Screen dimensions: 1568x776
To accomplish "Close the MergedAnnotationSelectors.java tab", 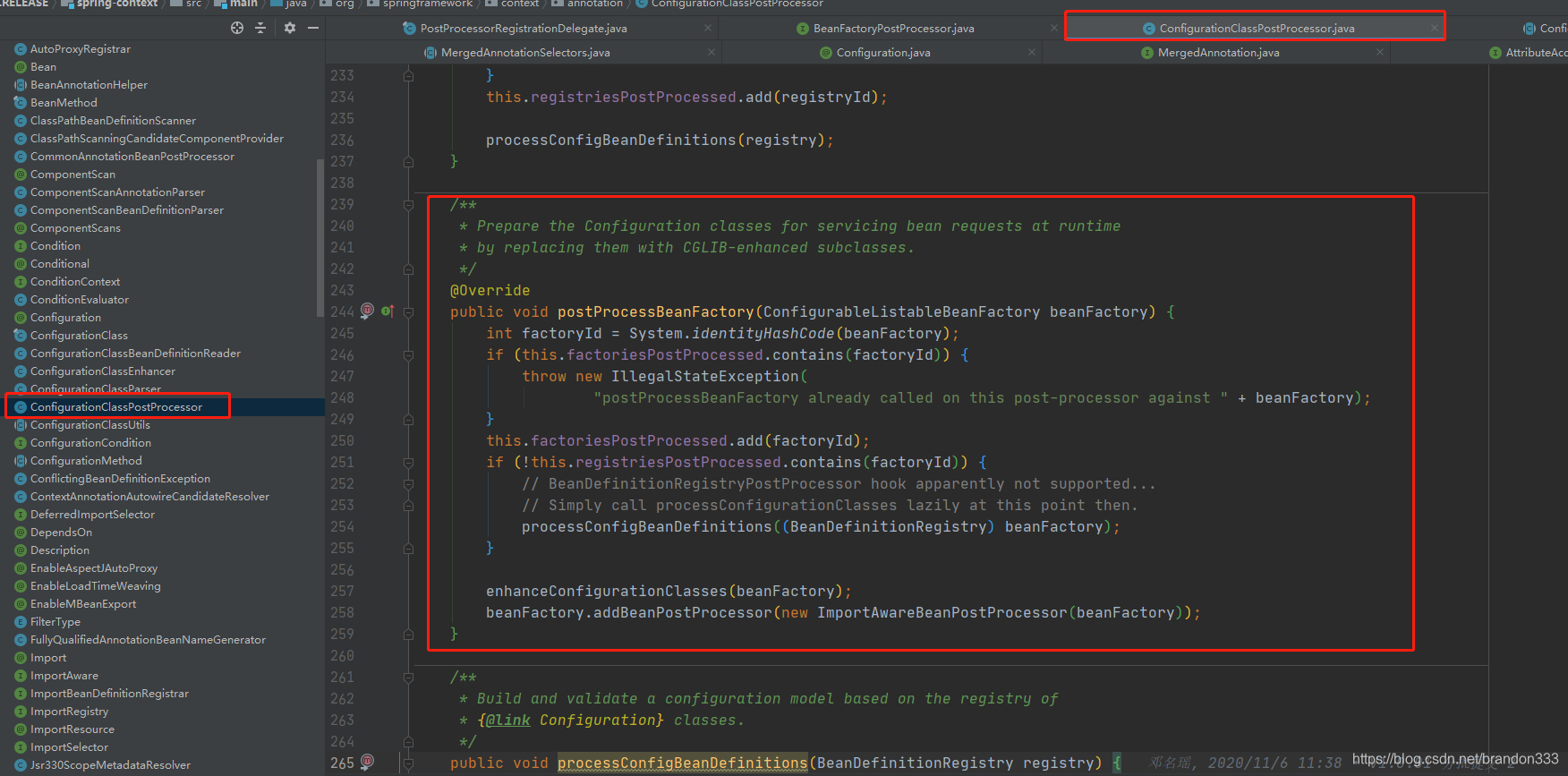I will pos(712,53).
